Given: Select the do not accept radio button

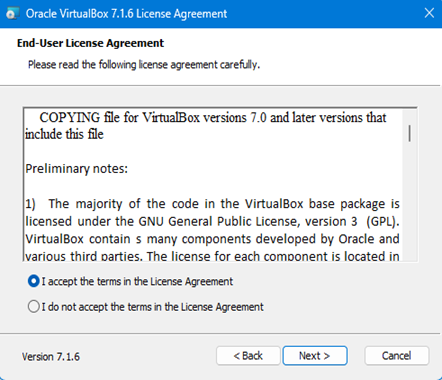Looking at the screenshot, I should pos(33,307).
